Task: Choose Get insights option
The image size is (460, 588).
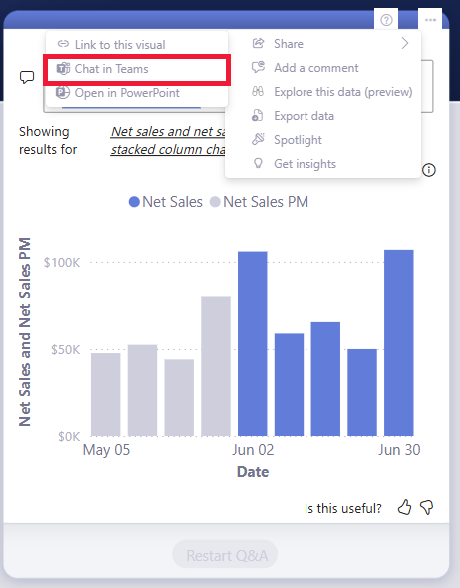Action: click(x=323, y=164)
